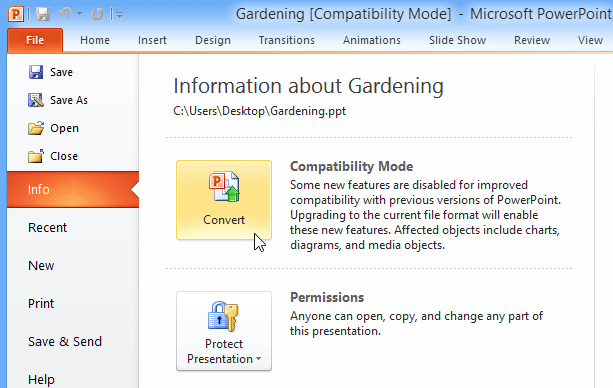Select Close in the Backstage menu

(53, 156)
